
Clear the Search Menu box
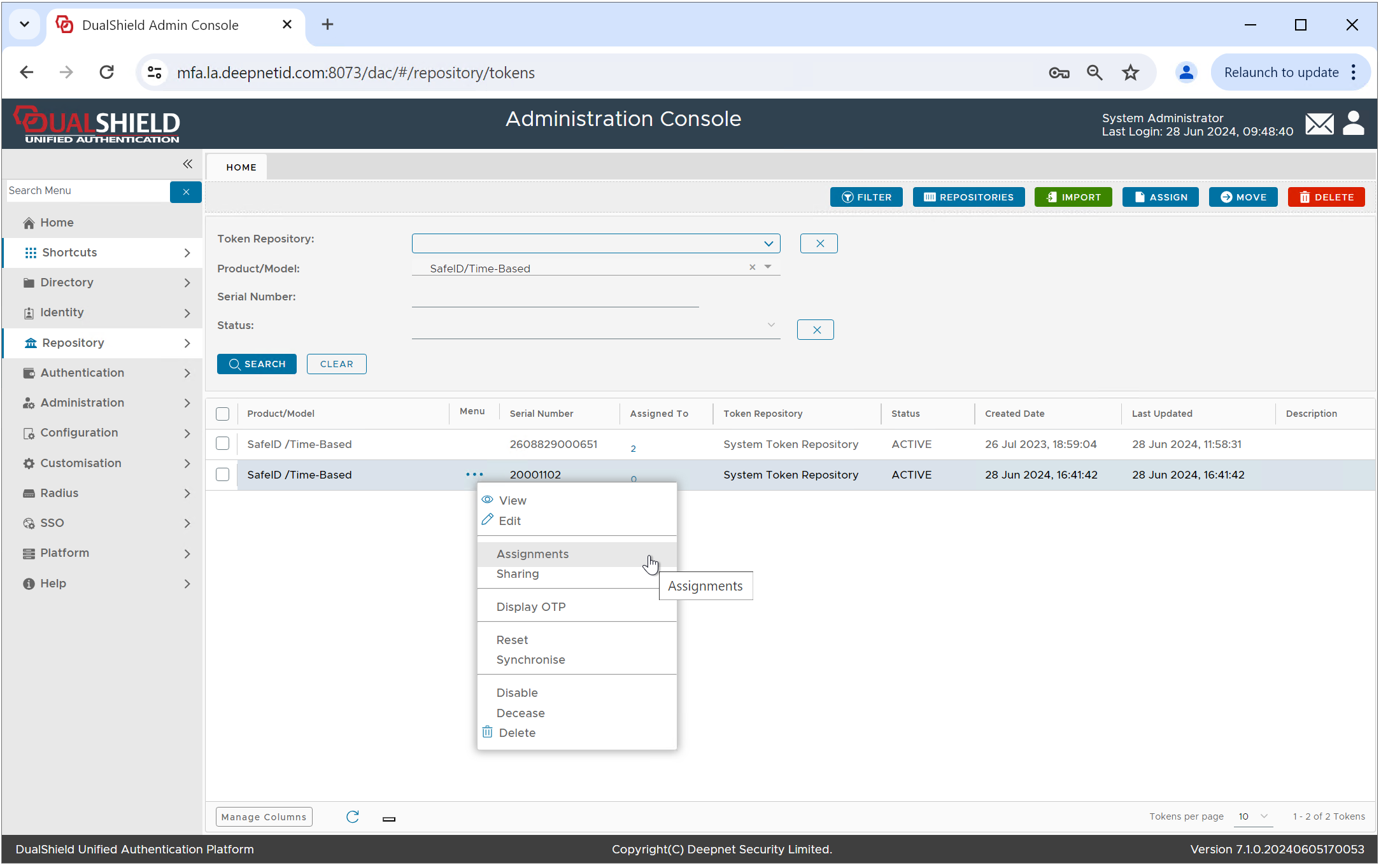click(186, 192)
